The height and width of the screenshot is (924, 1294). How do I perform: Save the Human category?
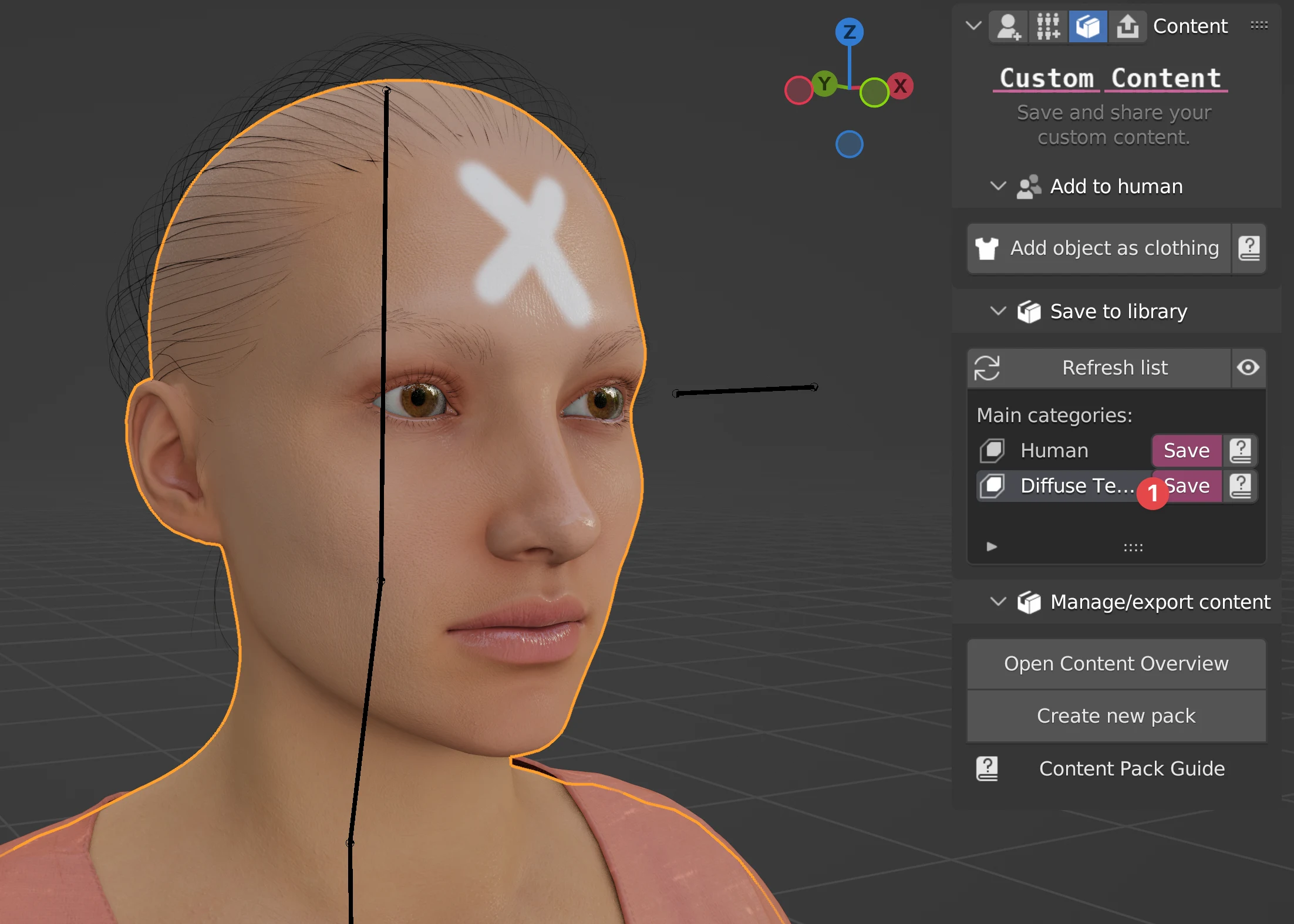tap(1187, 451)
